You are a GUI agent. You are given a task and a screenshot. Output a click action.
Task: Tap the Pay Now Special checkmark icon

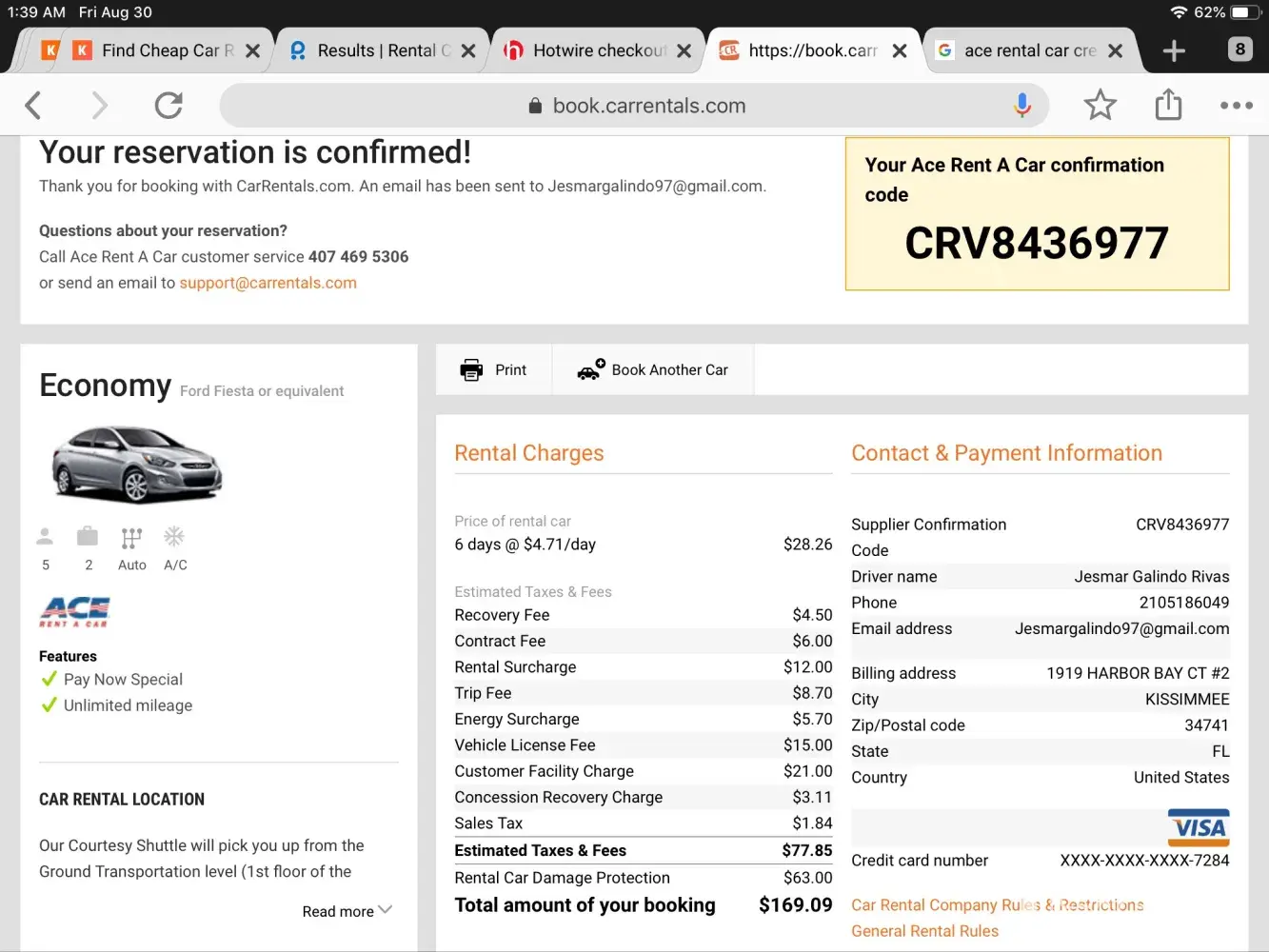[50, 679]
